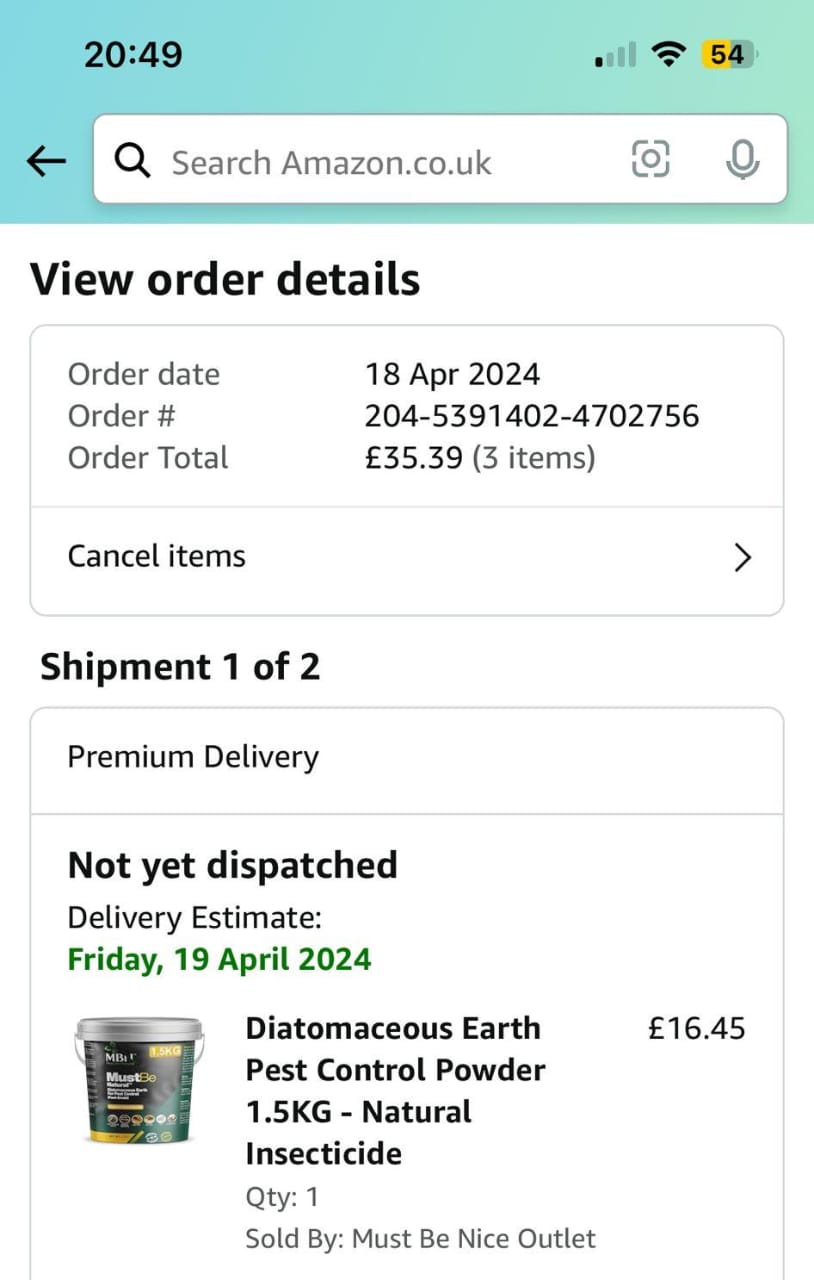Tap the Shipment 1 of 2 heading
814x1280 pixels.
[180, 667]
